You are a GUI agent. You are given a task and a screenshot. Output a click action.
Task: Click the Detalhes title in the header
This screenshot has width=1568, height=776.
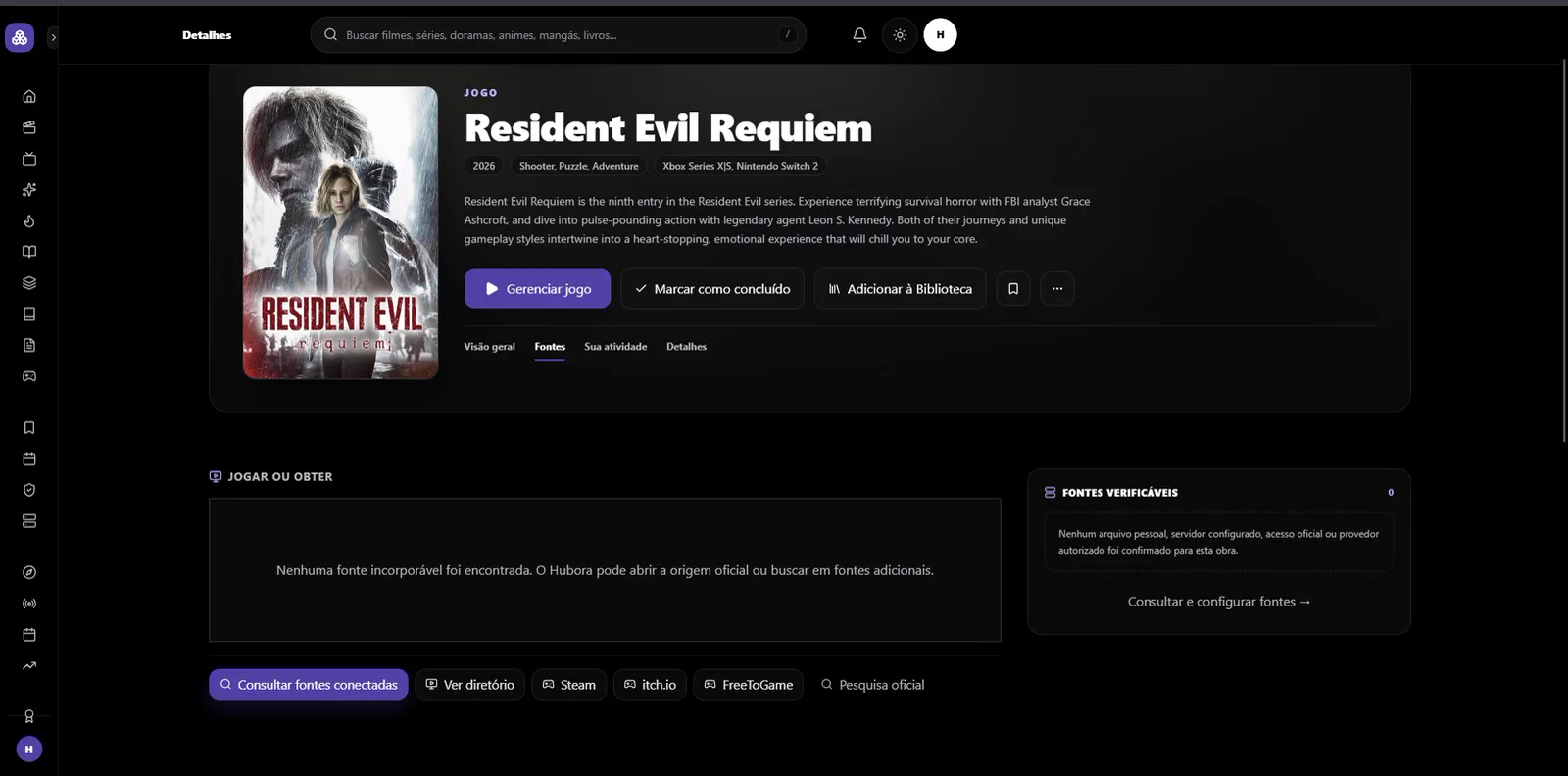click(x=207, y=35)
